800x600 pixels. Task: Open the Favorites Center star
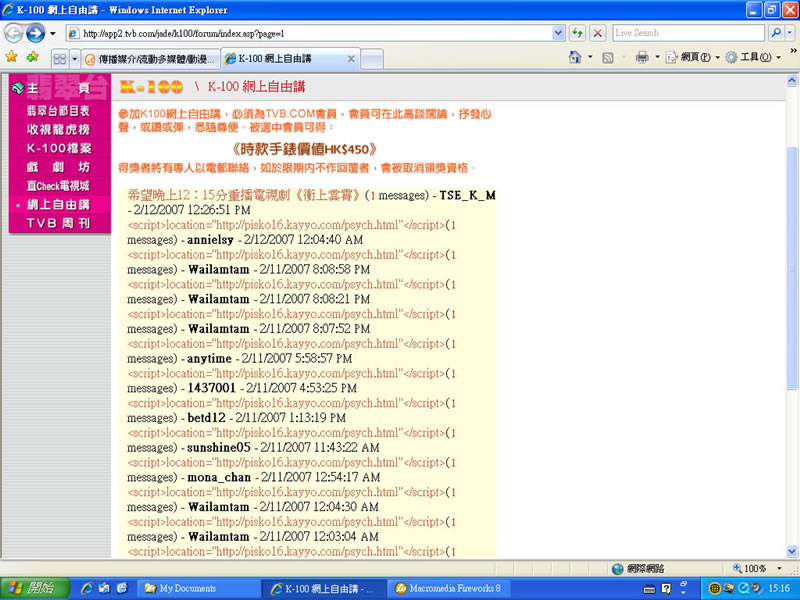[11, 57]
